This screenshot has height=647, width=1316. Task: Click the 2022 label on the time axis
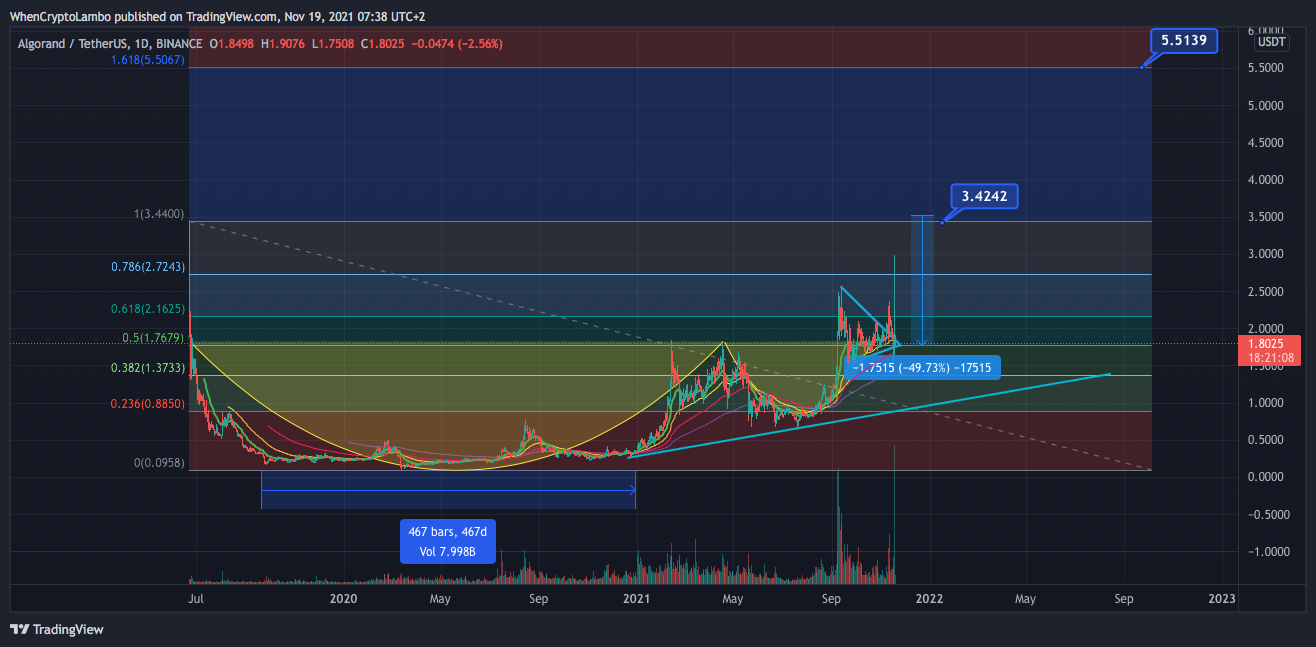tap(930, 599)
